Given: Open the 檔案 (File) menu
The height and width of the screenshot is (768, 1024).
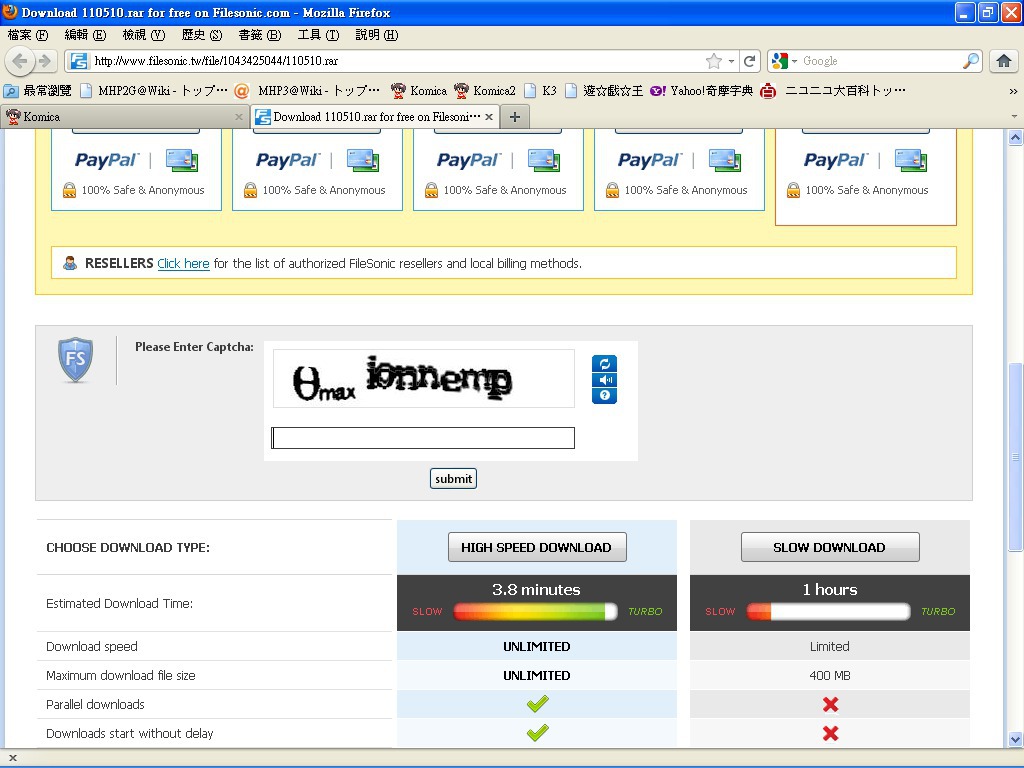Looking at the screenshot, I should tap(28, 35).
